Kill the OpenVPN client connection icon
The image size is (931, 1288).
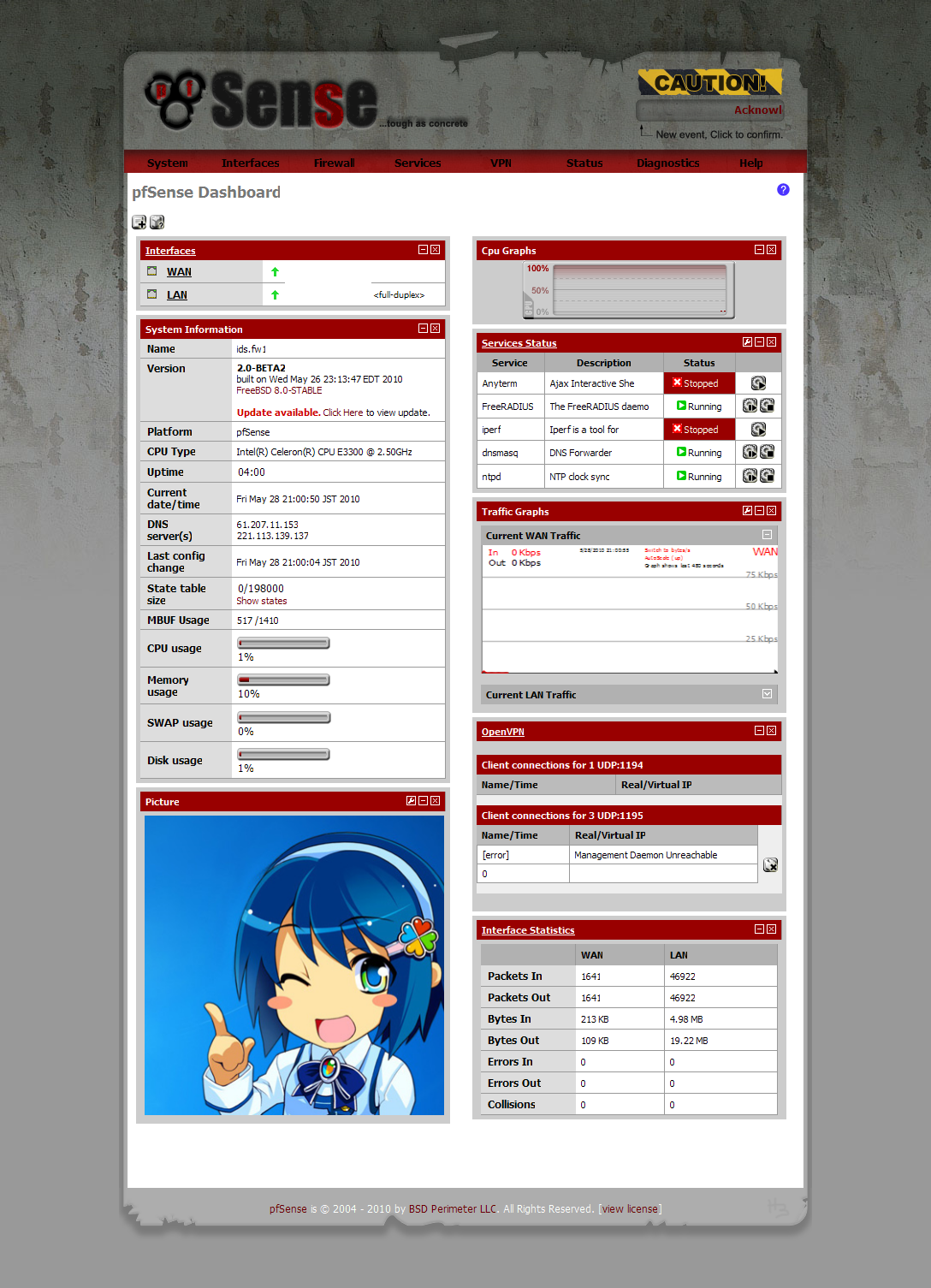[770, 865]
